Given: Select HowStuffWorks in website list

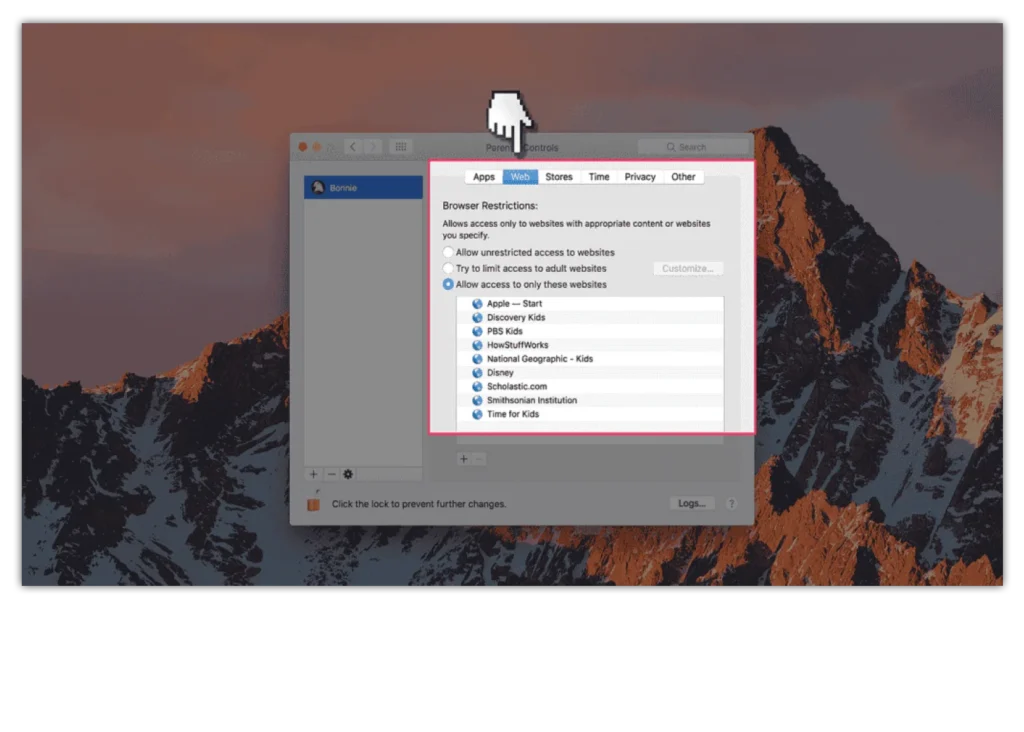Looking at the screenshot, I should (x=590, y=345).
